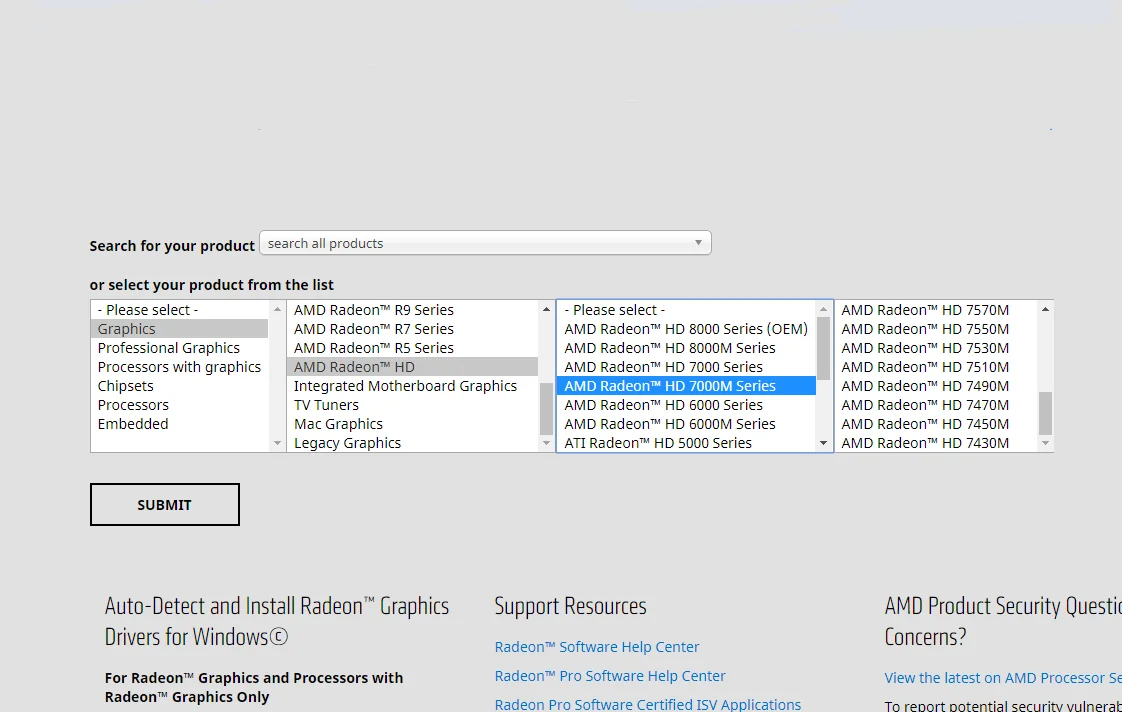Select AMD Radeon HD 7550M model
The width and height of the screenshot is (1122, 712).
[x=936, y=328]
